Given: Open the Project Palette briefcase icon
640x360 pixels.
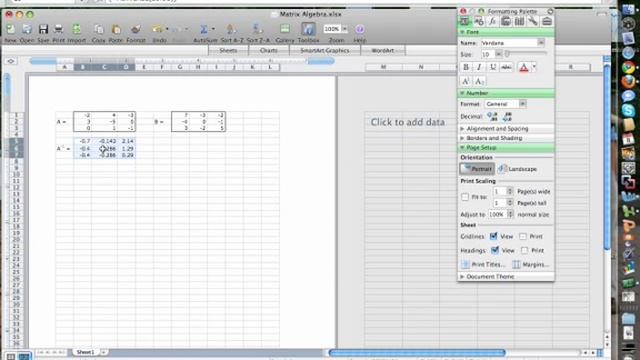Looking at the screenshot, I should point(547,21).
